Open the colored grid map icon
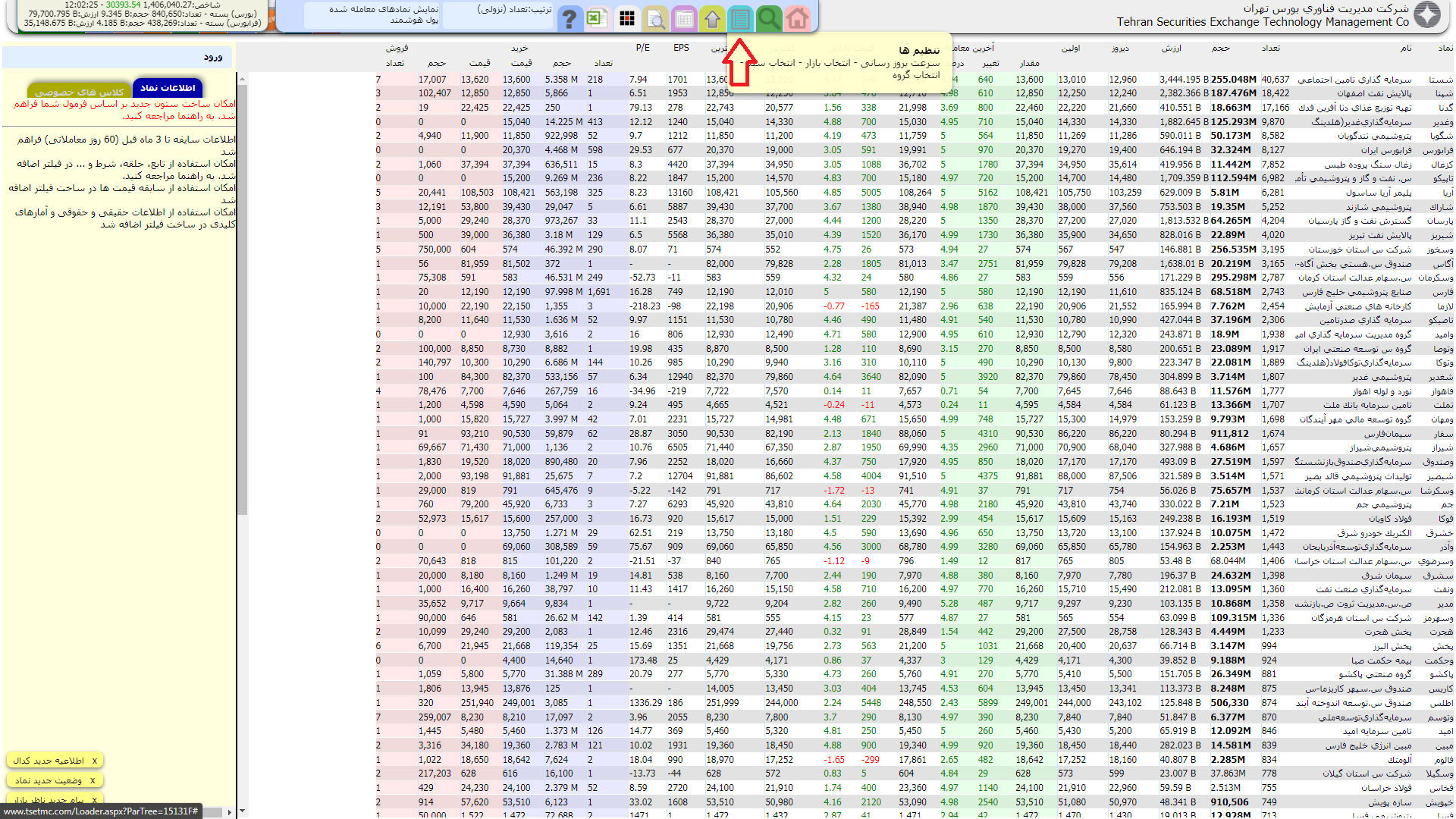 coord(627,18)
